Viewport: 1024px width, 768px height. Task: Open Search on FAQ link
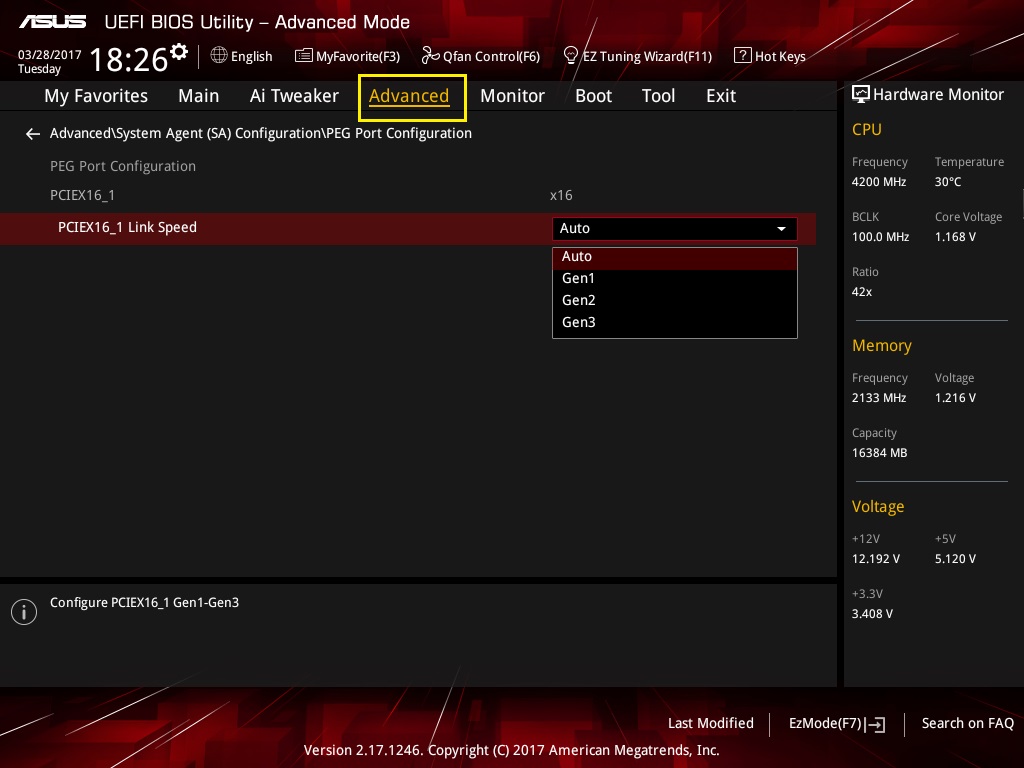coord(967,723)
